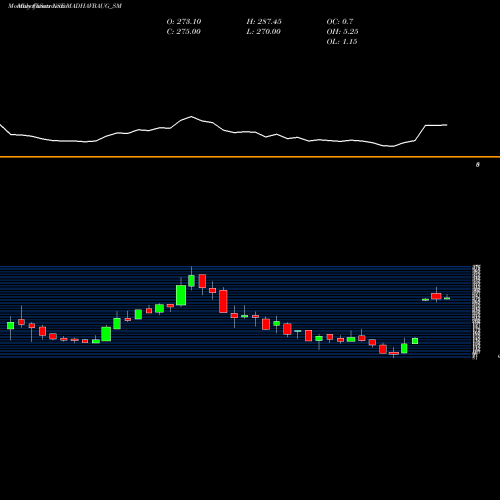
Task: Select the large red candle after the price peak
Action: (223, 301)
